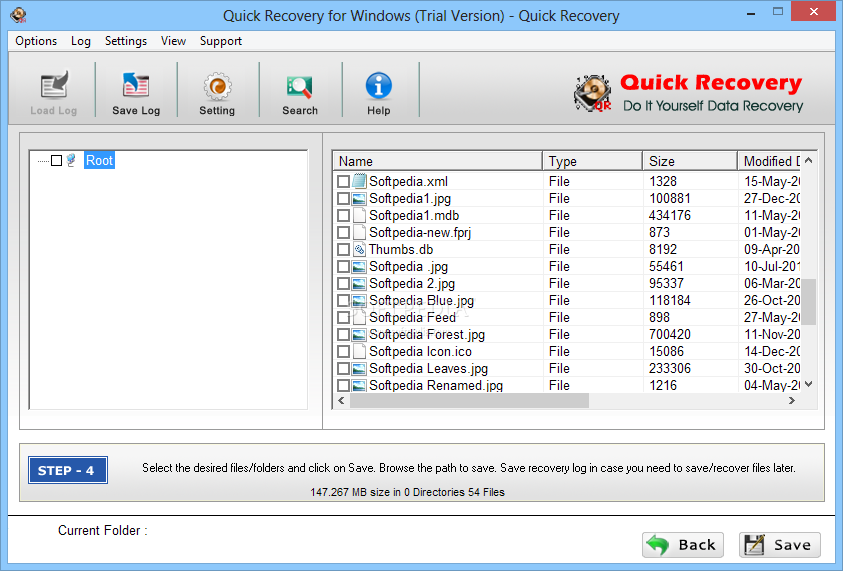The image size is (843, 571).
Task: Tick the Softpedia Forest.jpg checkbox
Action: tap(344, 335)
